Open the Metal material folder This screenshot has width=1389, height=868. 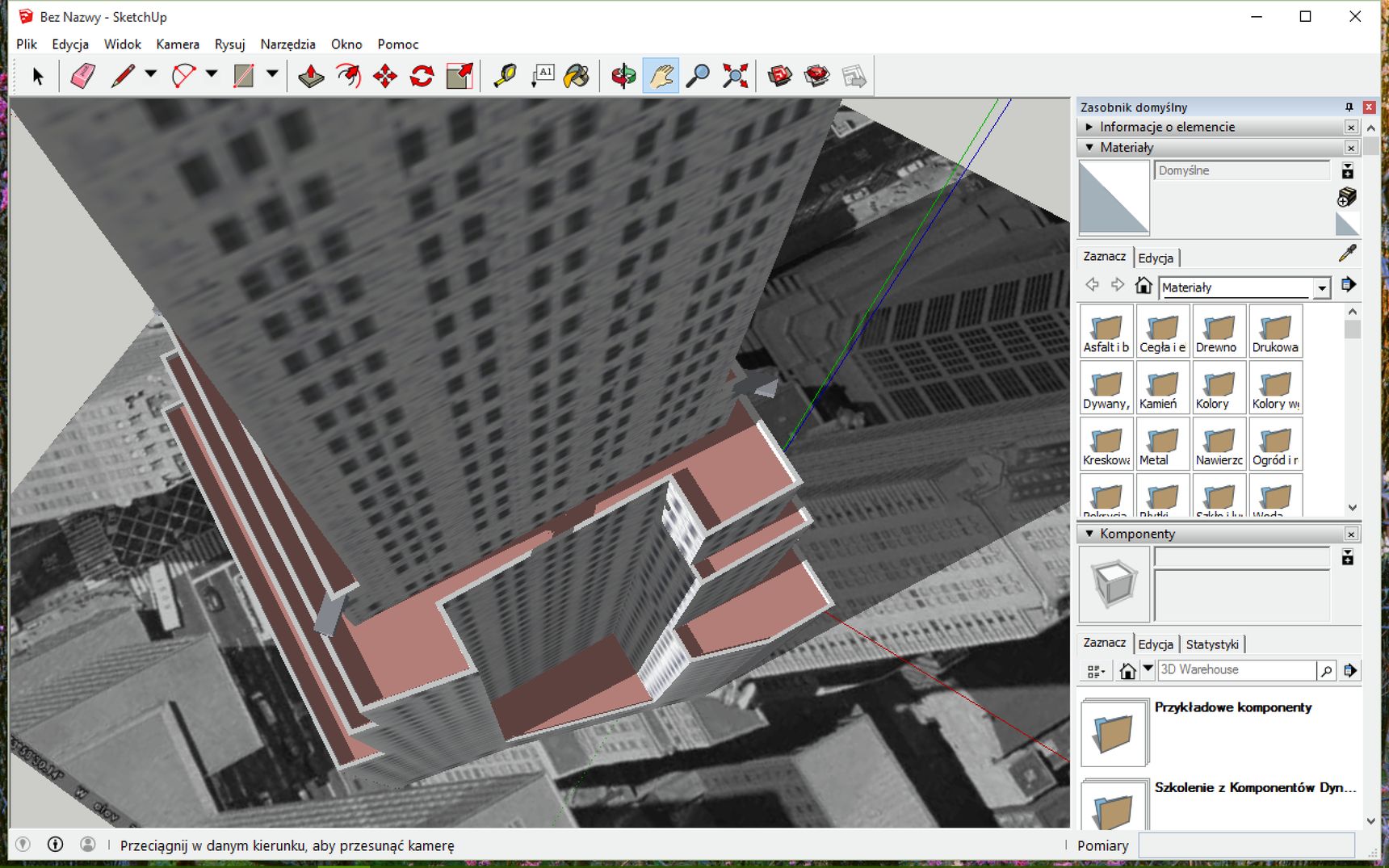1163,443
